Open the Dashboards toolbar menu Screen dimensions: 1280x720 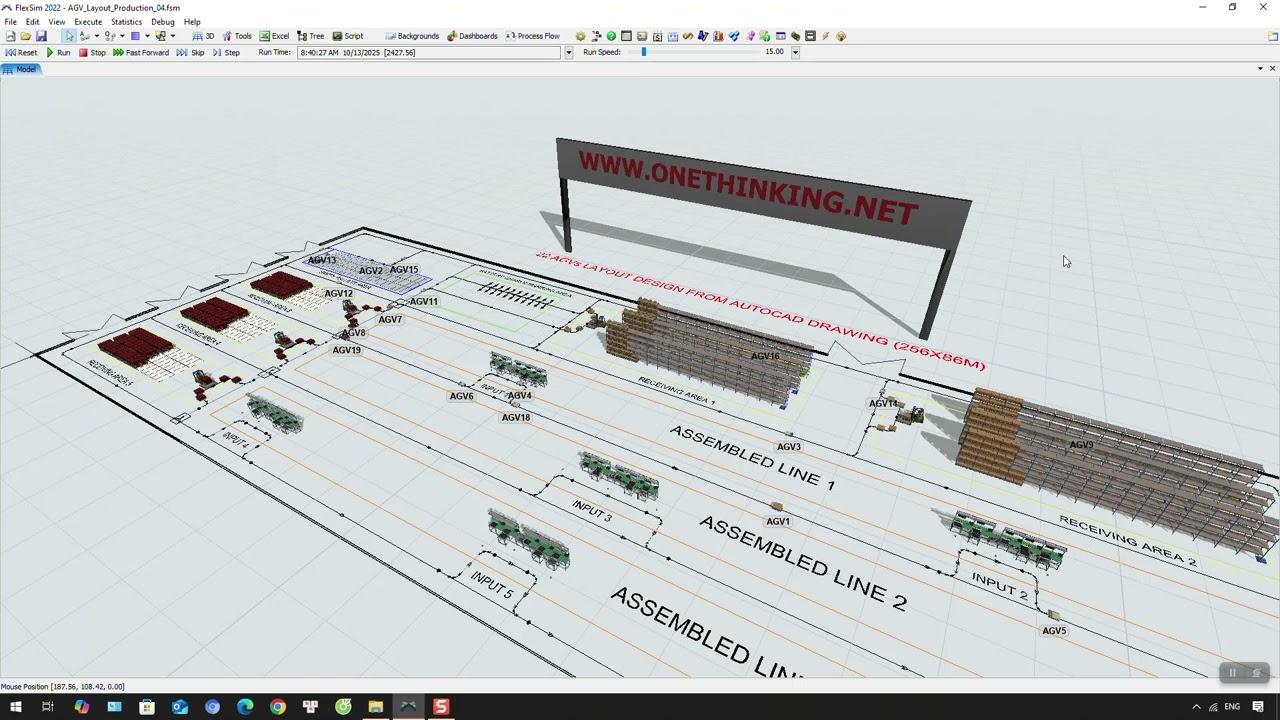tap(472, 36)
